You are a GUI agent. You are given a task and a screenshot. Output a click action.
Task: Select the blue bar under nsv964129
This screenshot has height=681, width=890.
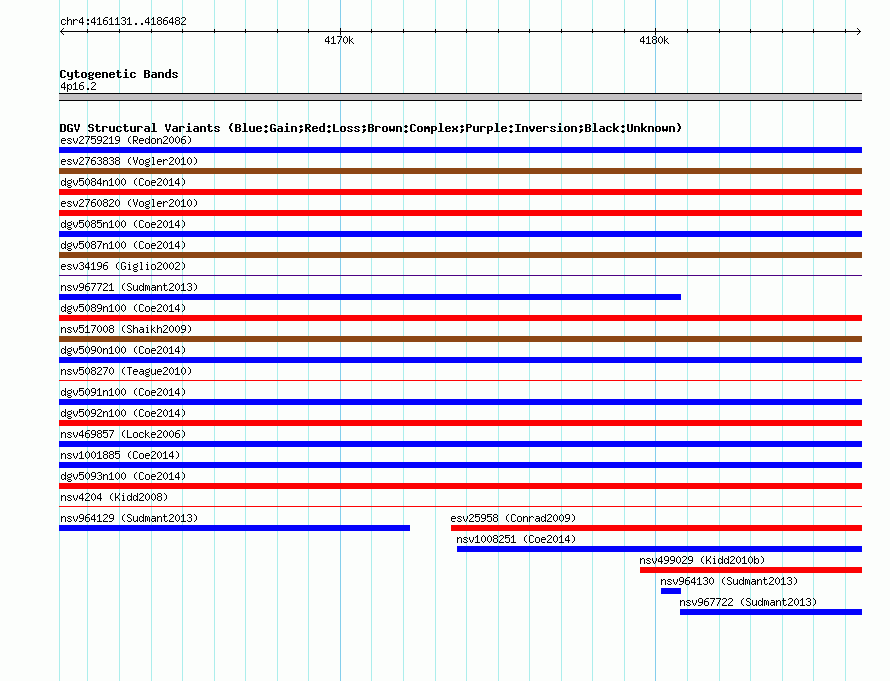click(234, 528)
